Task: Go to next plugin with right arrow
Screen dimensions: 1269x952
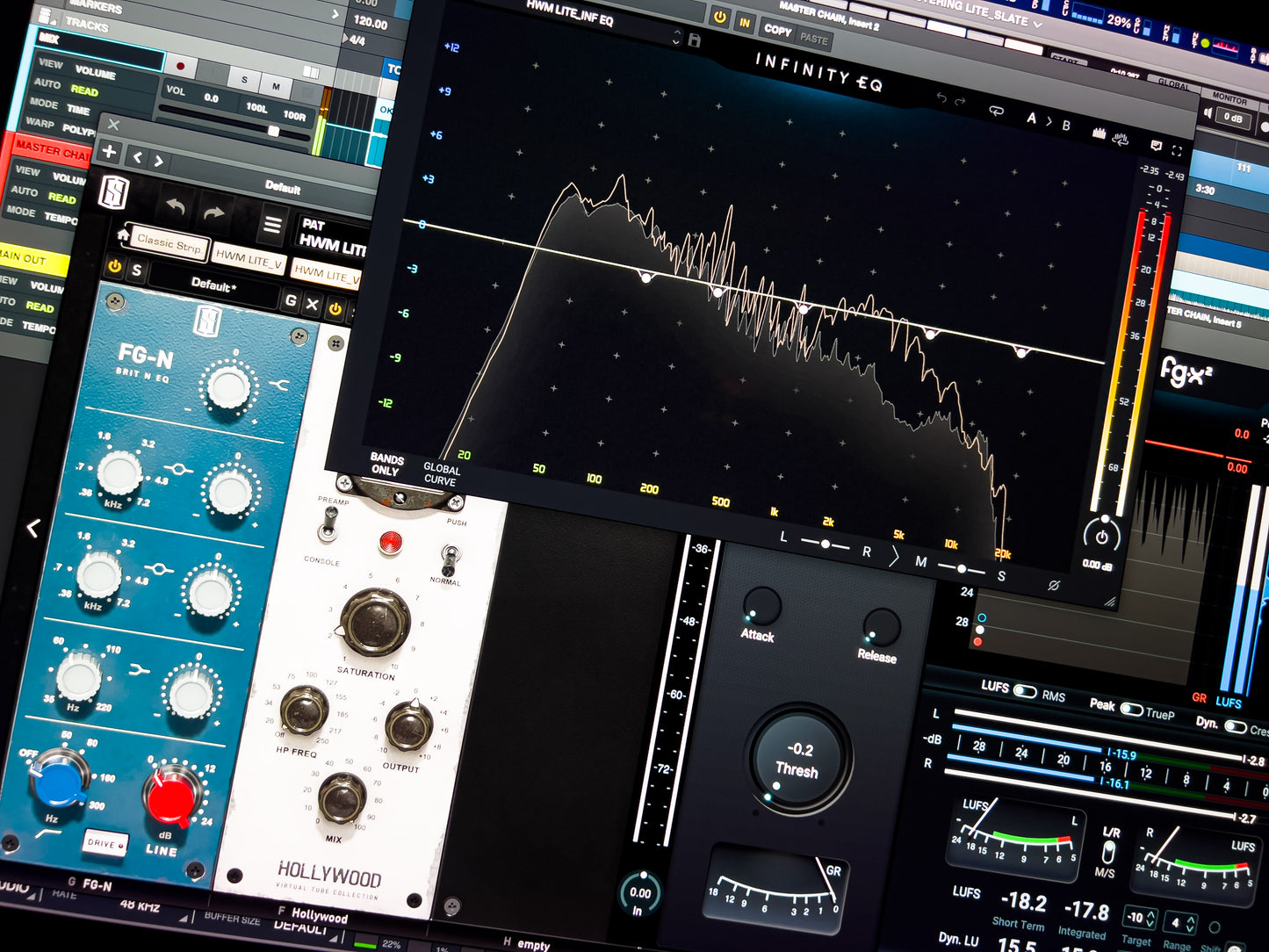Action: (159, 161)
